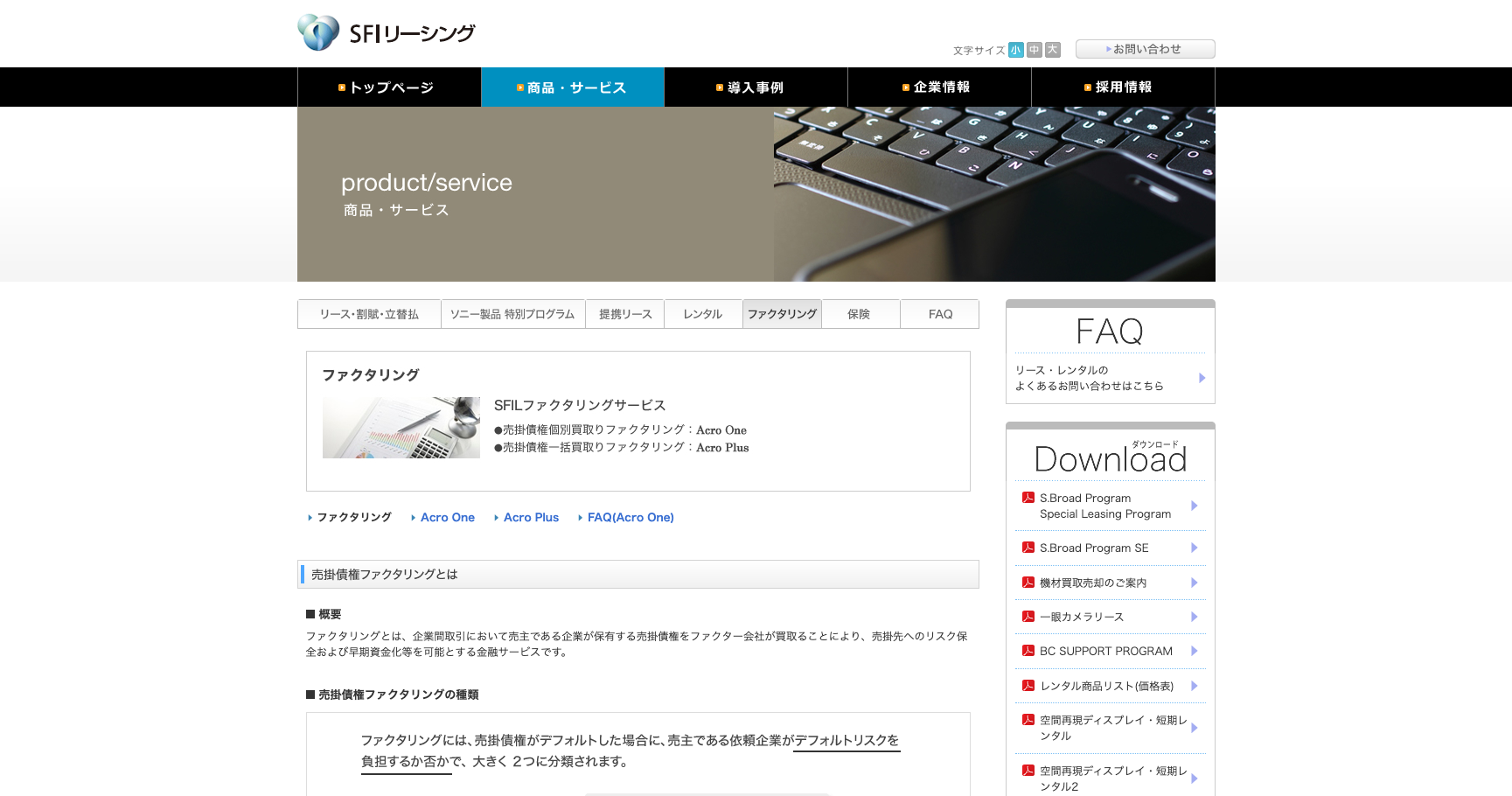Select the ファクタリング tab
1512x796 pixels.
(782, 314)
